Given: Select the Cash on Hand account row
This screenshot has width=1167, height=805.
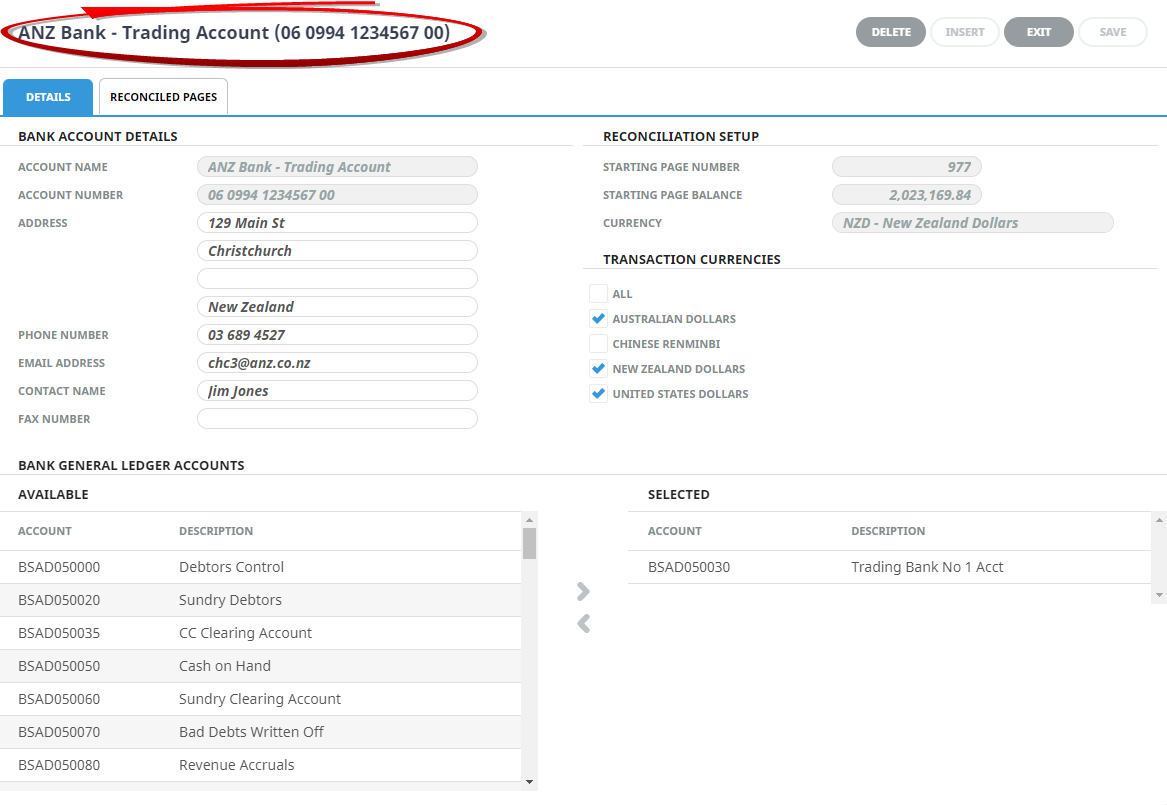Looking at the screenshot, I should (x=260, y=666).
